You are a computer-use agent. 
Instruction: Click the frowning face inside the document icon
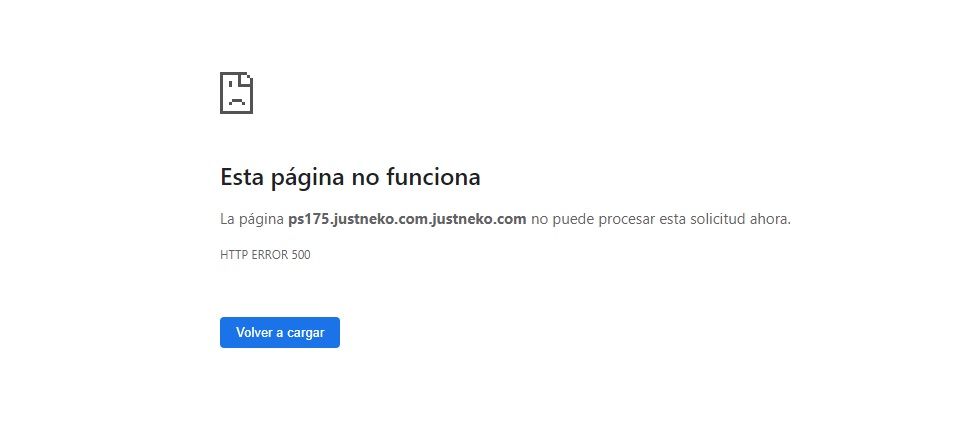pos(235,98)
